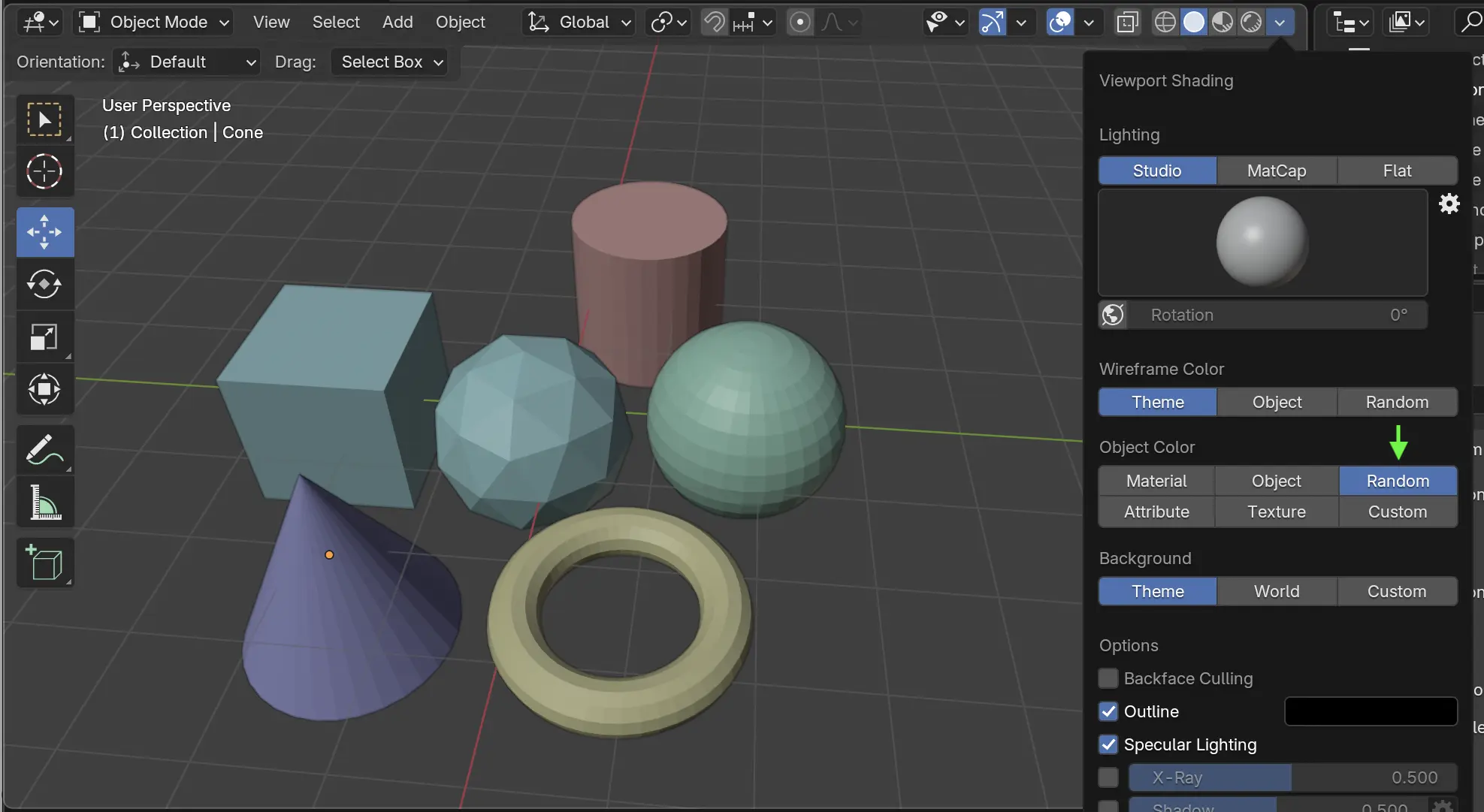Screen dimensions: 1484x812
Task: Click the black Outline color swatch
Action: coord(1371,711)
